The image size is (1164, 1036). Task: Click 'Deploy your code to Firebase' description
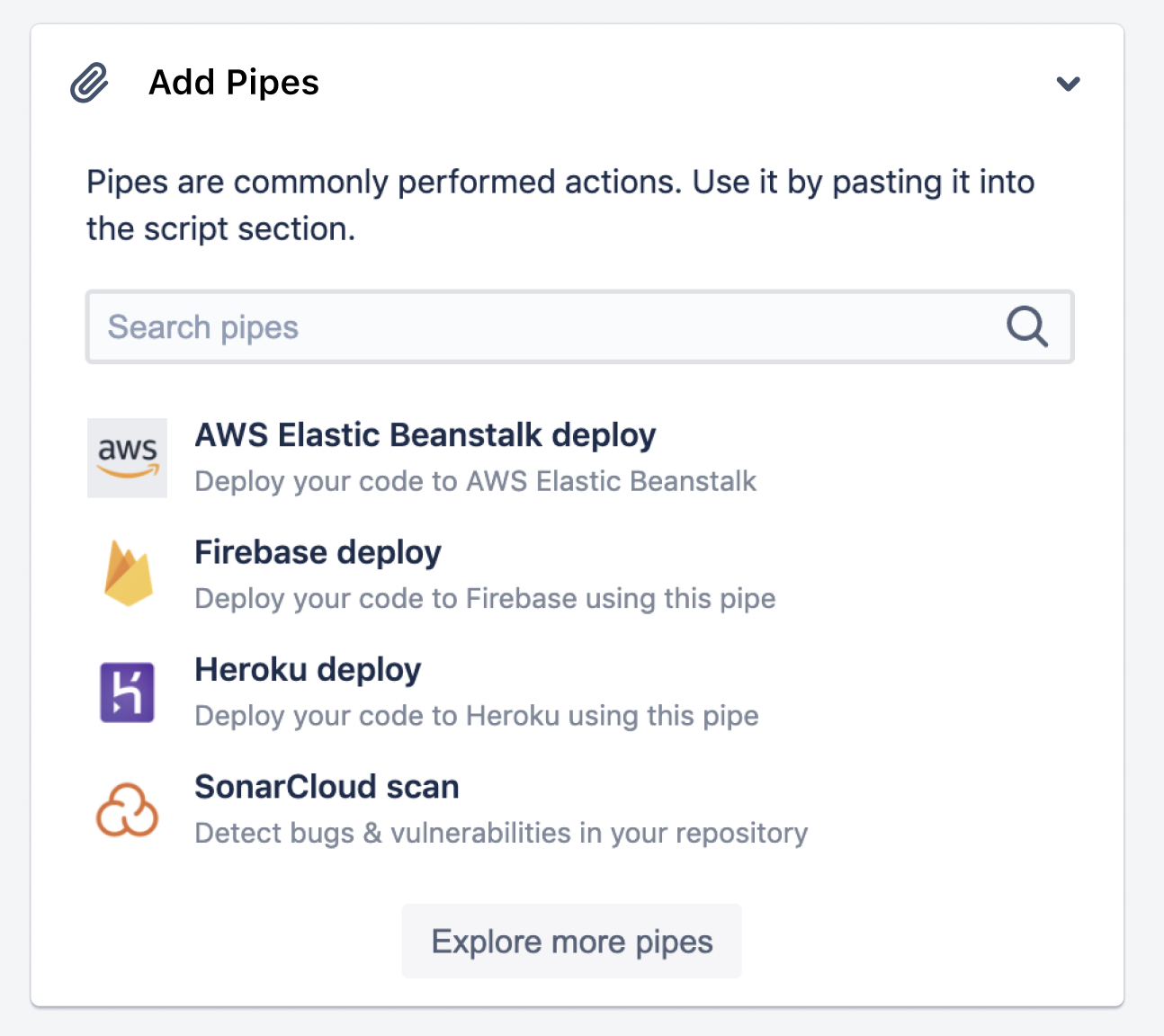coord(485,599)
